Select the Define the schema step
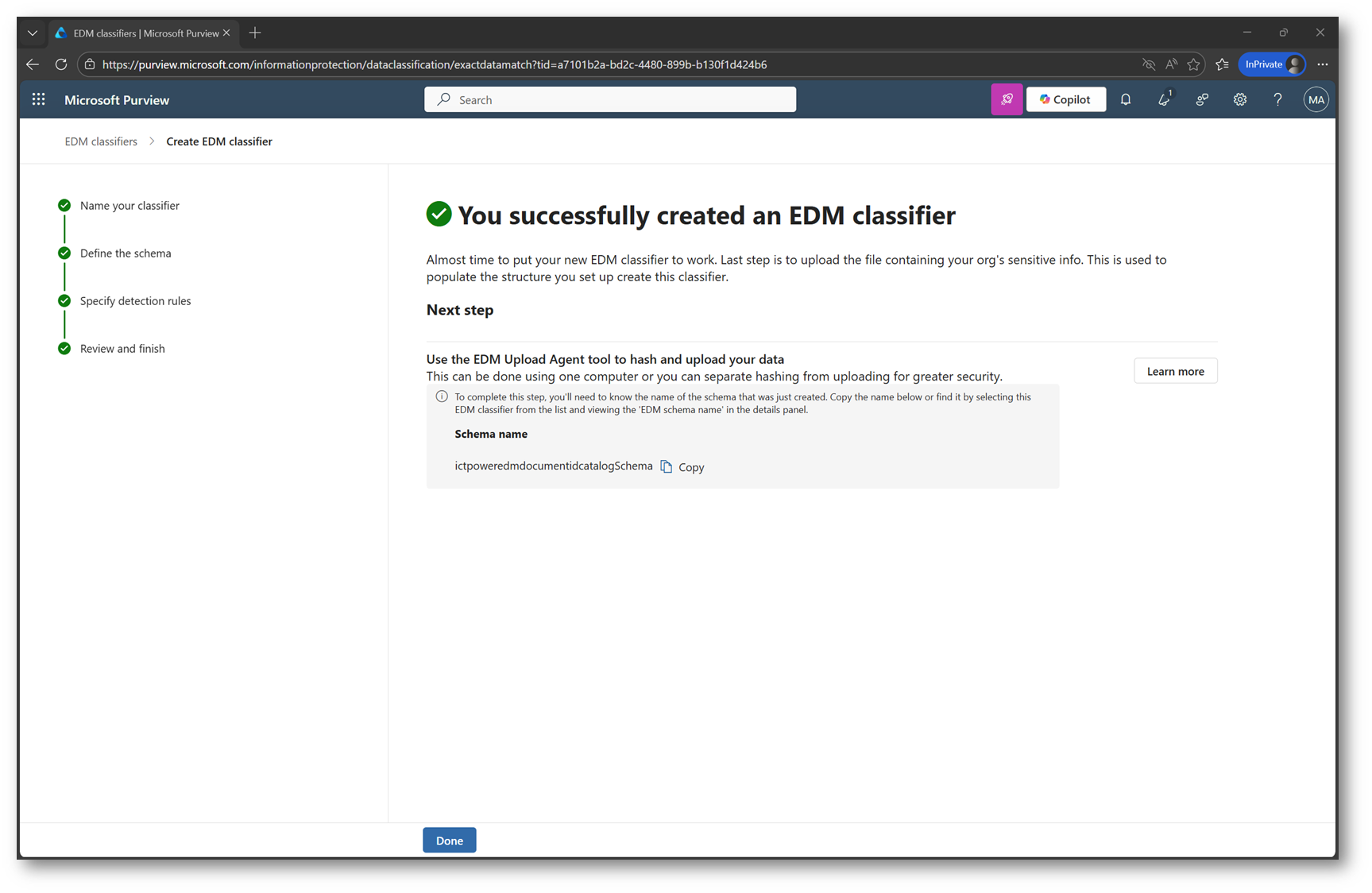Viewport: 1372px width, 893px height. click(x=126, y=253)
